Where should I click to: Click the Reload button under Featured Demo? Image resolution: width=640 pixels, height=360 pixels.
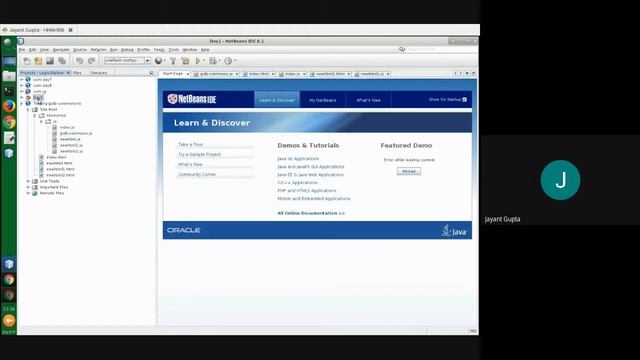[409, 171]
